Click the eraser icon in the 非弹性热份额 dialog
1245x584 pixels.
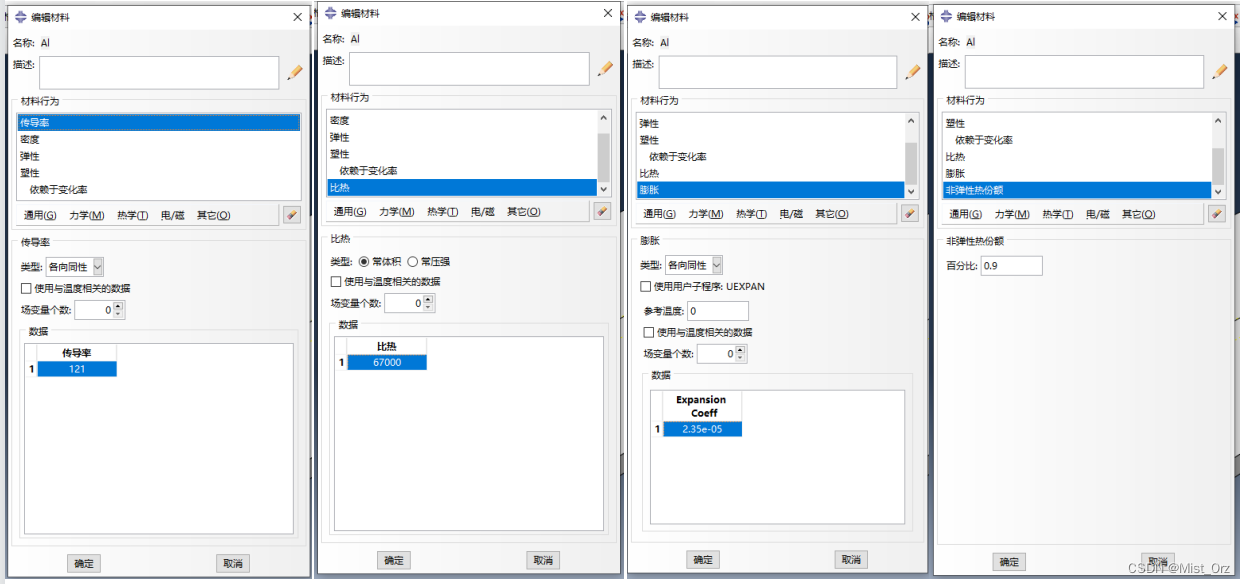[1219, 212]
